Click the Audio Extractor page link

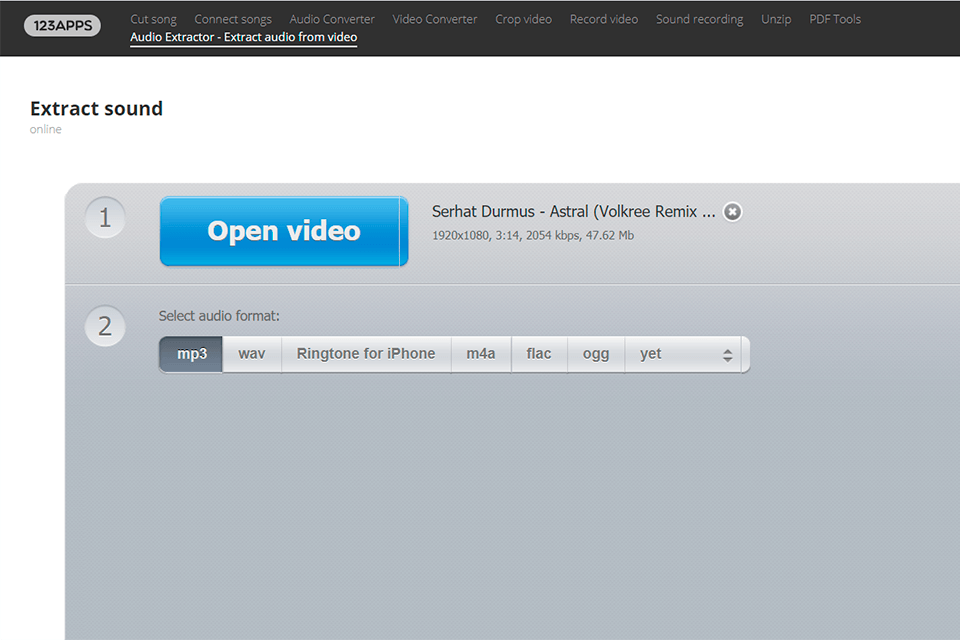pos(244,37)
